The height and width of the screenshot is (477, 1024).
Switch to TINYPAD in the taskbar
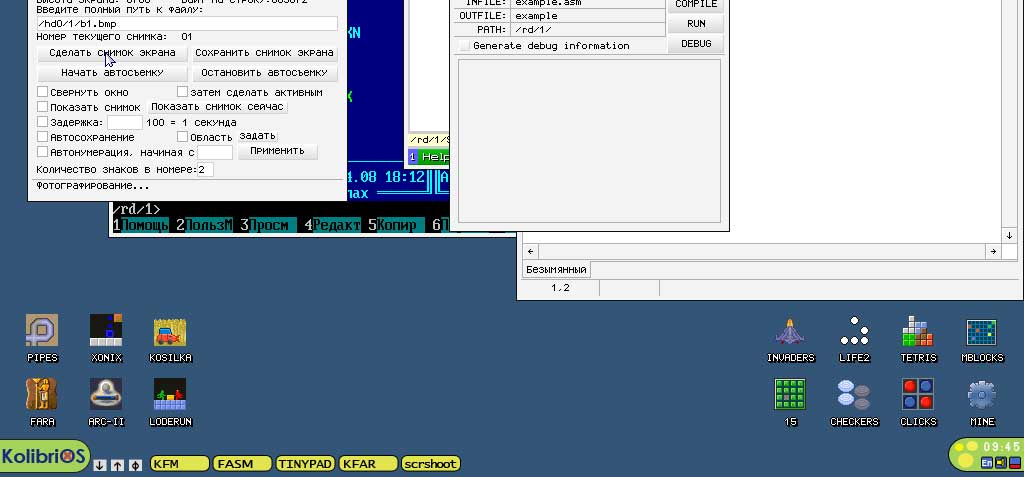tap(304, 463)
